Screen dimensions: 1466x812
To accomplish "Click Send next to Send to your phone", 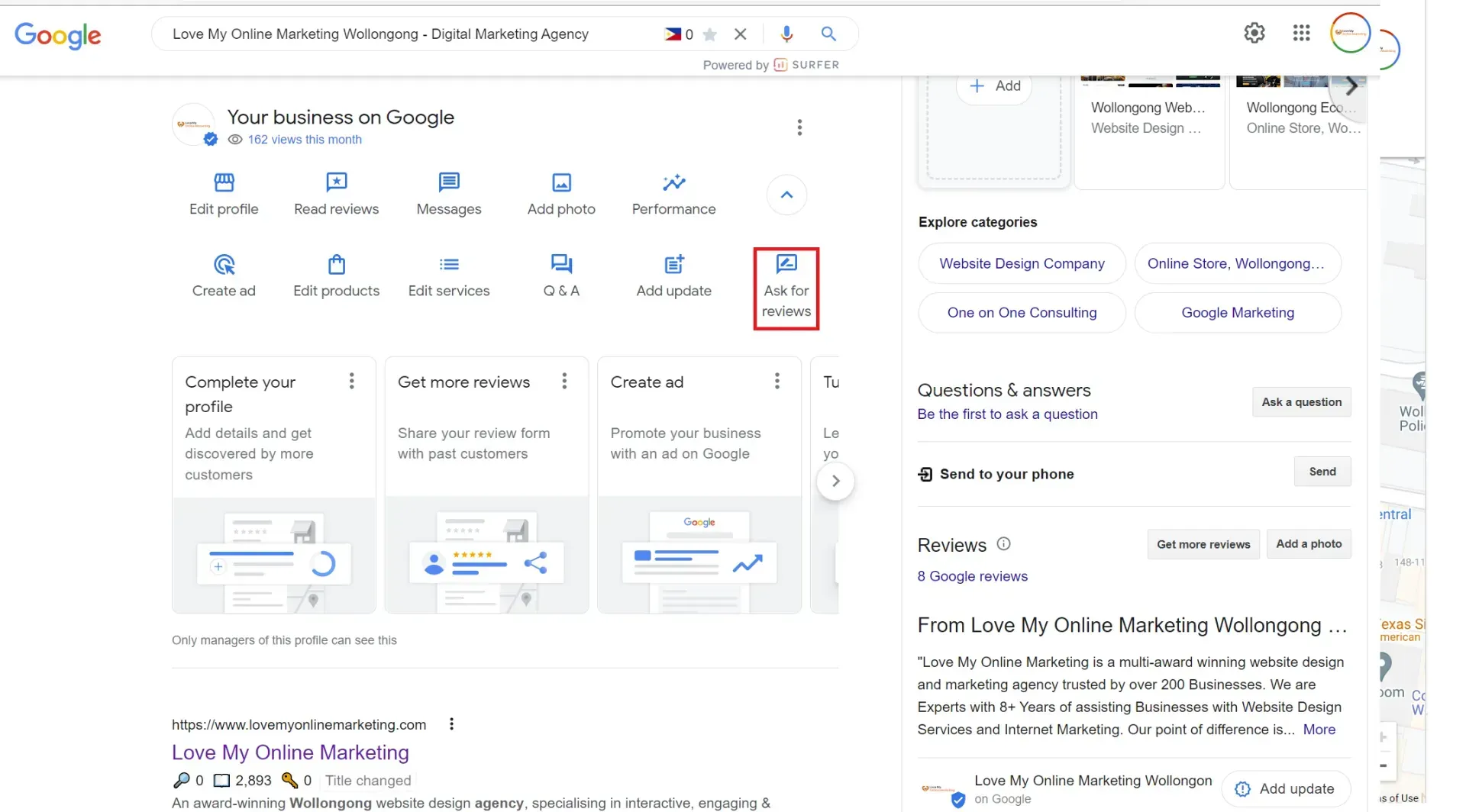I will (1322, 472).
